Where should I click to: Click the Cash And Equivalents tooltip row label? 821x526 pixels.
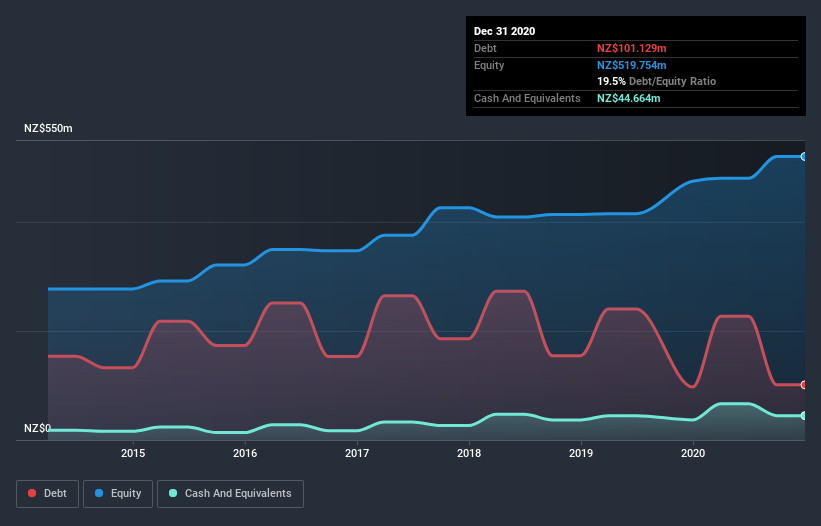pos(527,98)
